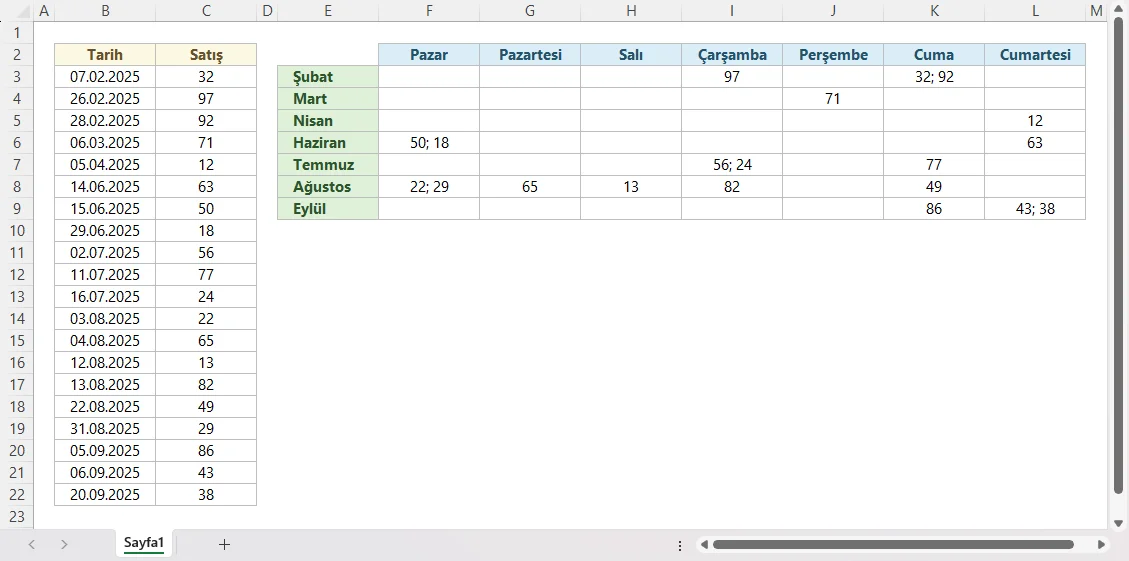Select the Pazartesi heading cell

pos(530,55)
